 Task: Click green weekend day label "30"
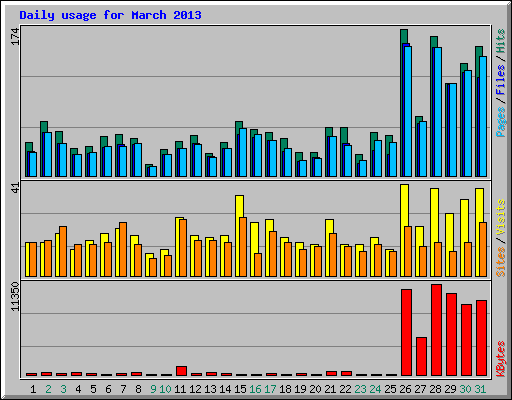[x=465, y=389]
